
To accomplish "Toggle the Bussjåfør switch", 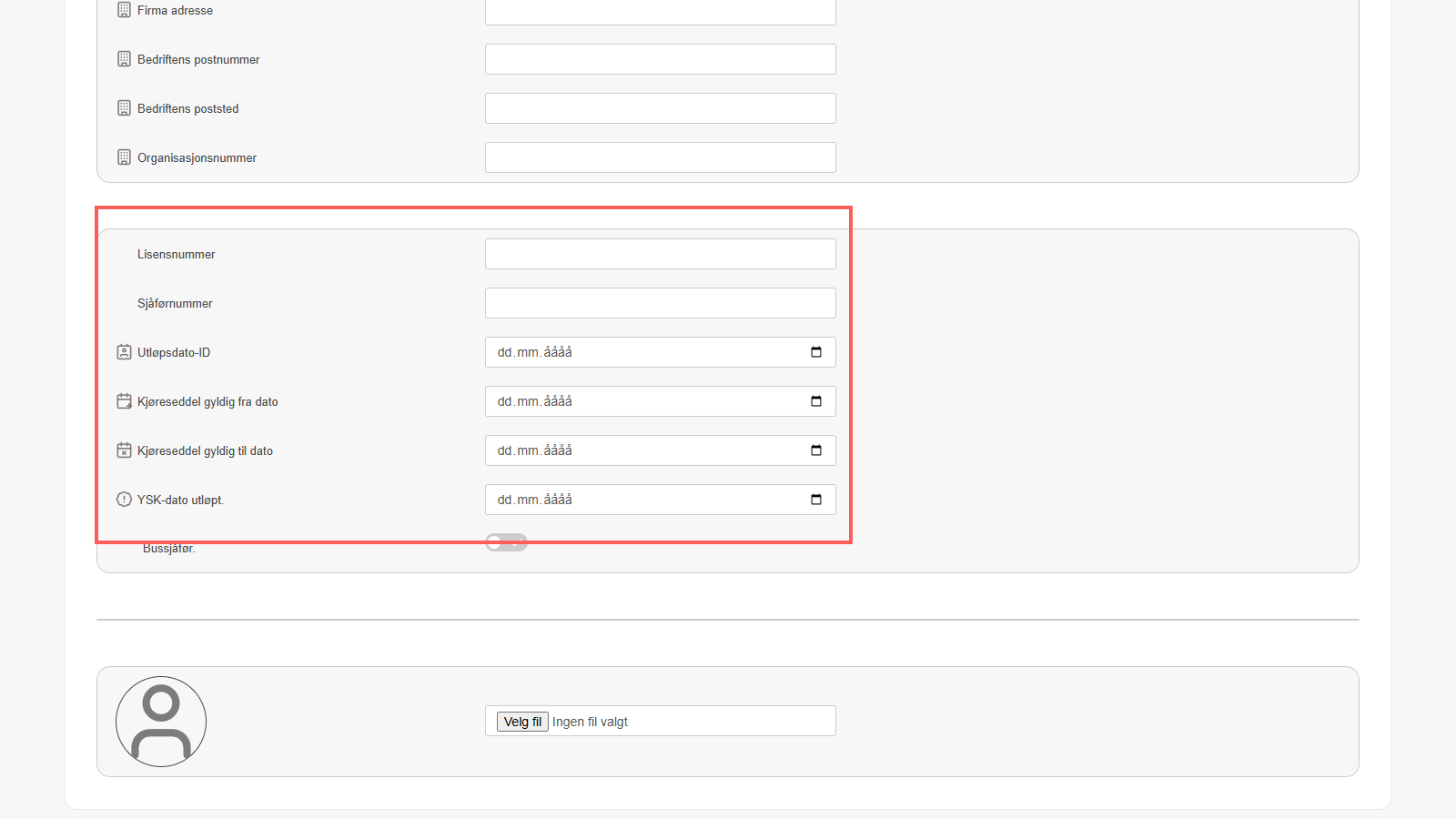I will [507, 542].
